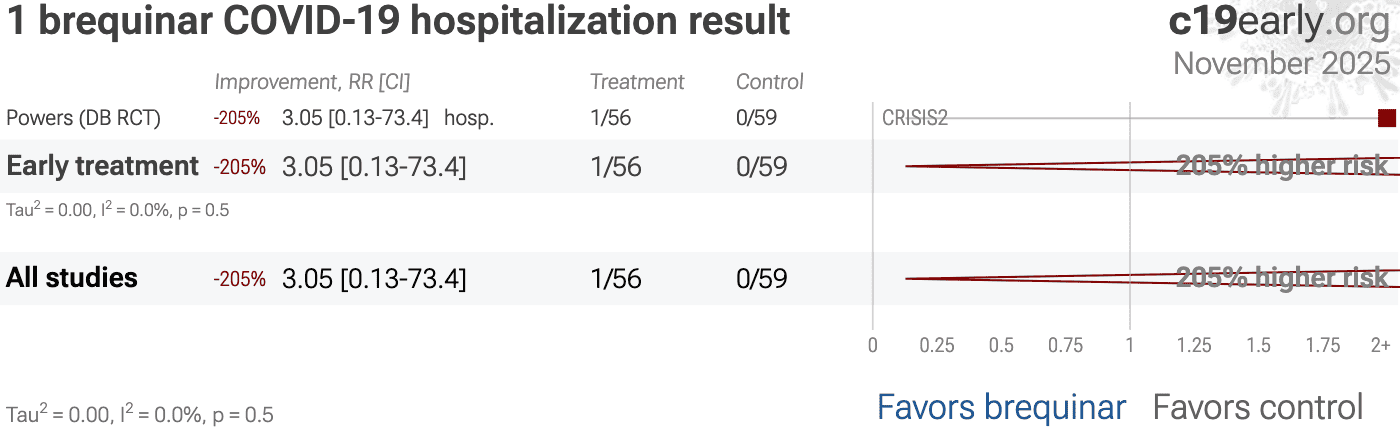The image size is (1400, 429).
Task: Open the c19early.org site logo
Action: (1279, 22)
